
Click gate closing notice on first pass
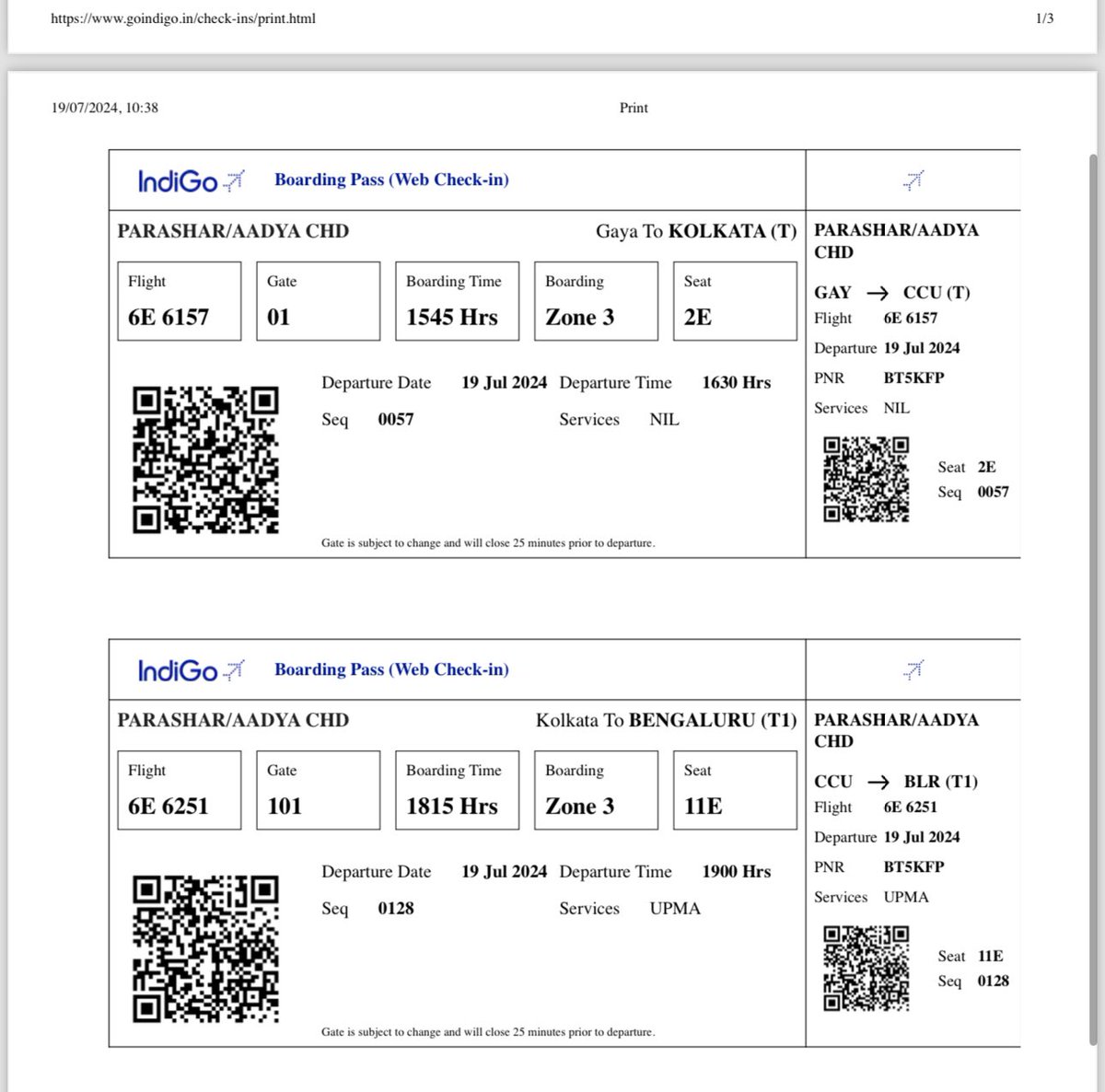point(488,543)
